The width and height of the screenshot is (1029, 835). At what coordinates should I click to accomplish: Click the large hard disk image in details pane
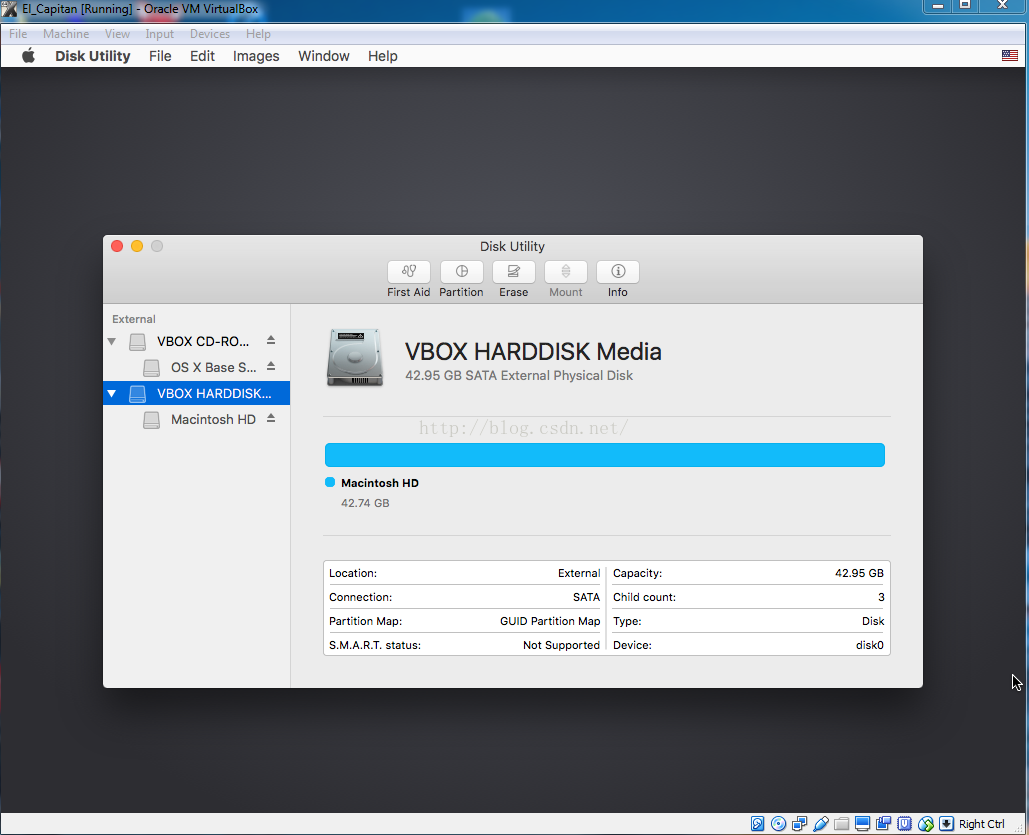[x=354, y=357]
